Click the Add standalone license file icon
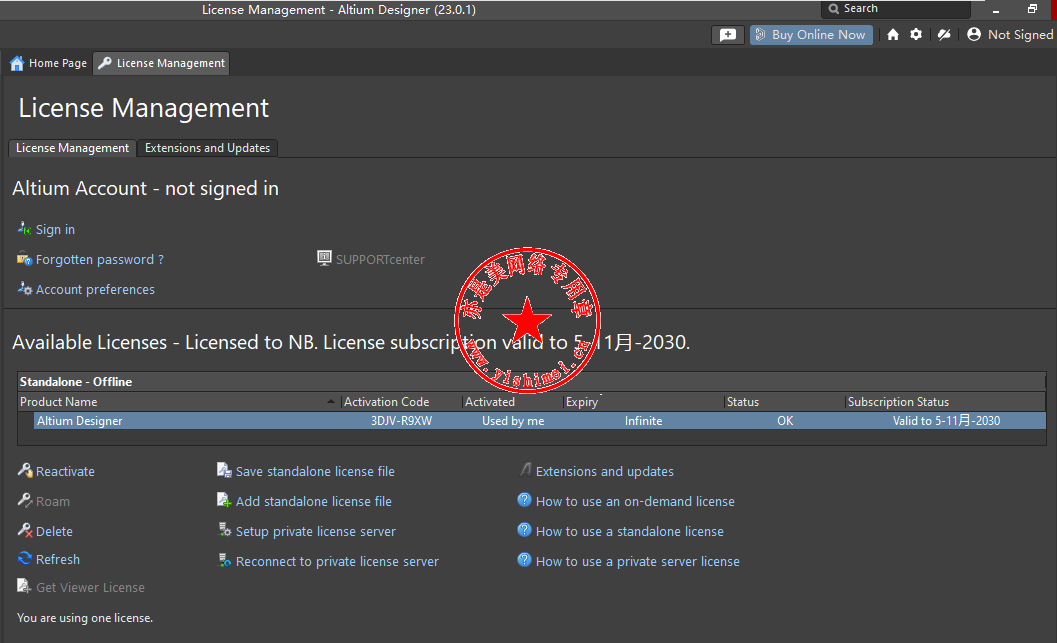The image size is (1057, 643). tap(224, 500)
